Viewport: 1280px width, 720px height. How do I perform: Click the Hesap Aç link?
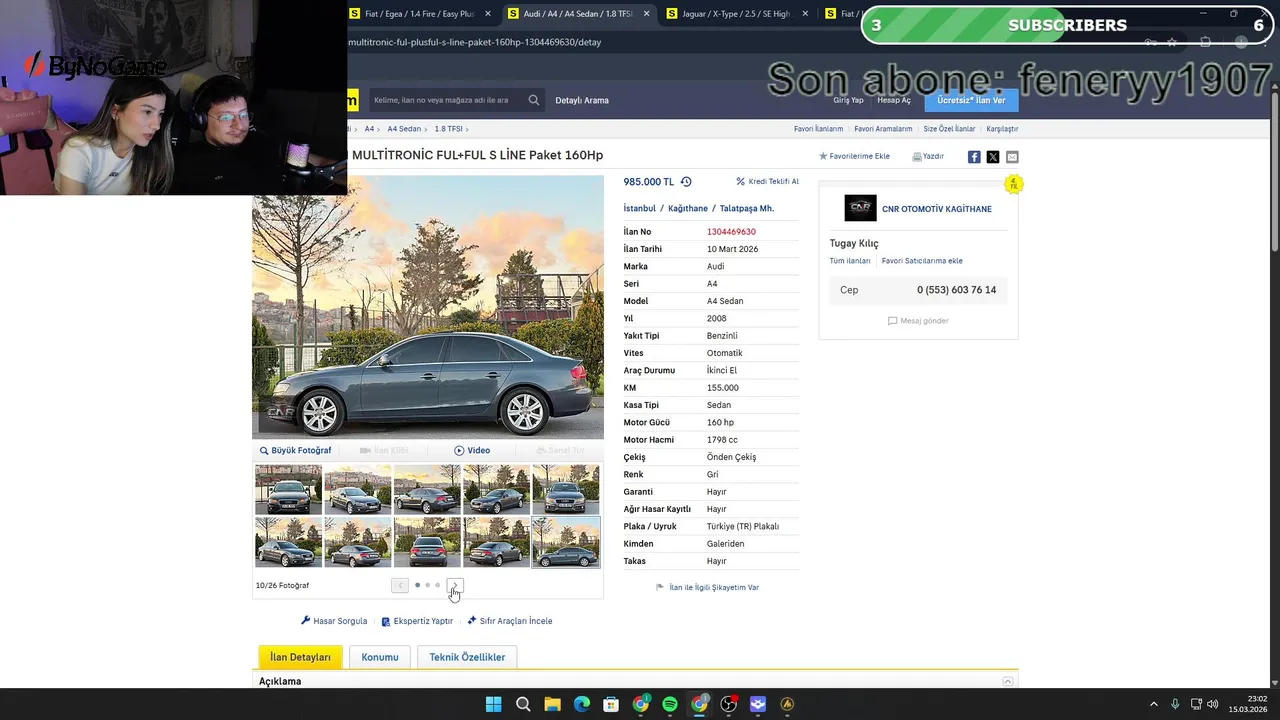[894, 101]
